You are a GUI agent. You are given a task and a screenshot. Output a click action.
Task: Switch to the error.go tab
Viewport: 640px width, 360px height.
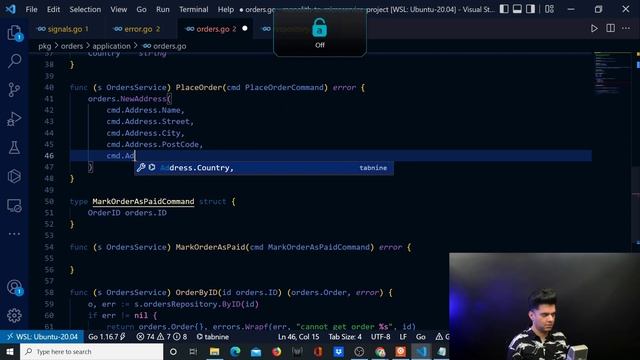[138, 29]
